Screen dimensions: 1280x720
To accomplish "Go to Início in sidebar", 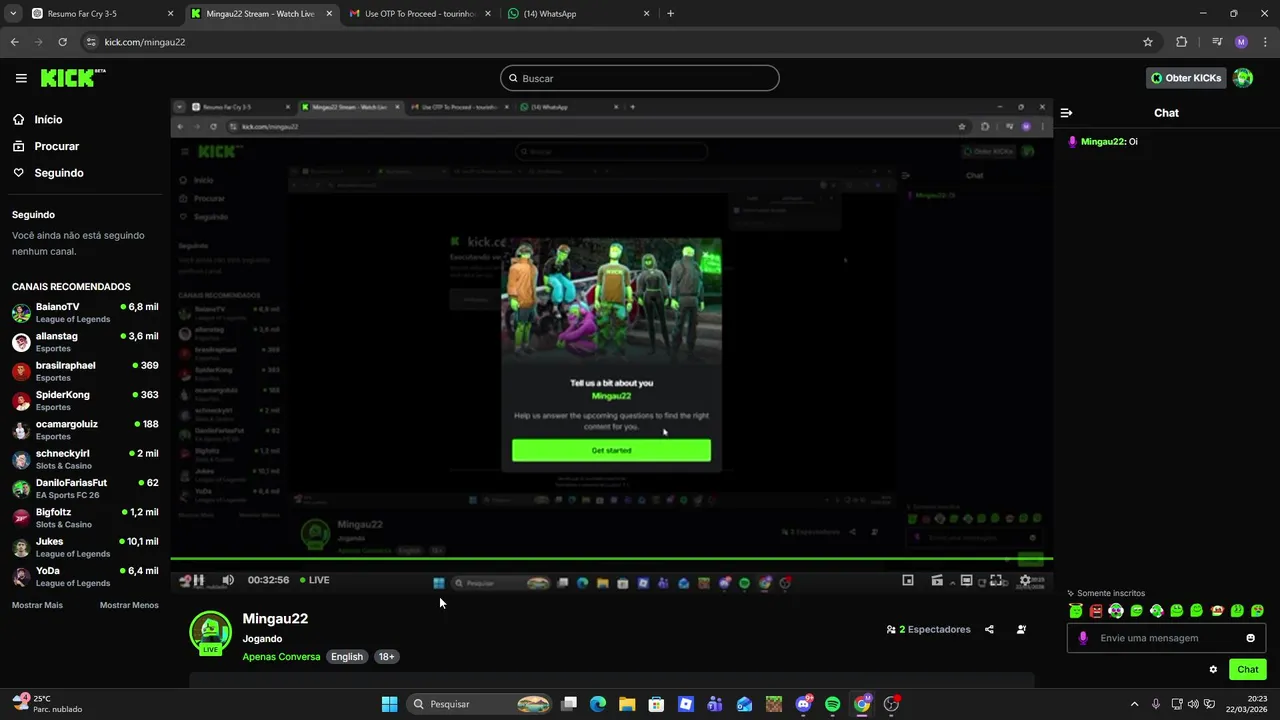I will (48, 119).
